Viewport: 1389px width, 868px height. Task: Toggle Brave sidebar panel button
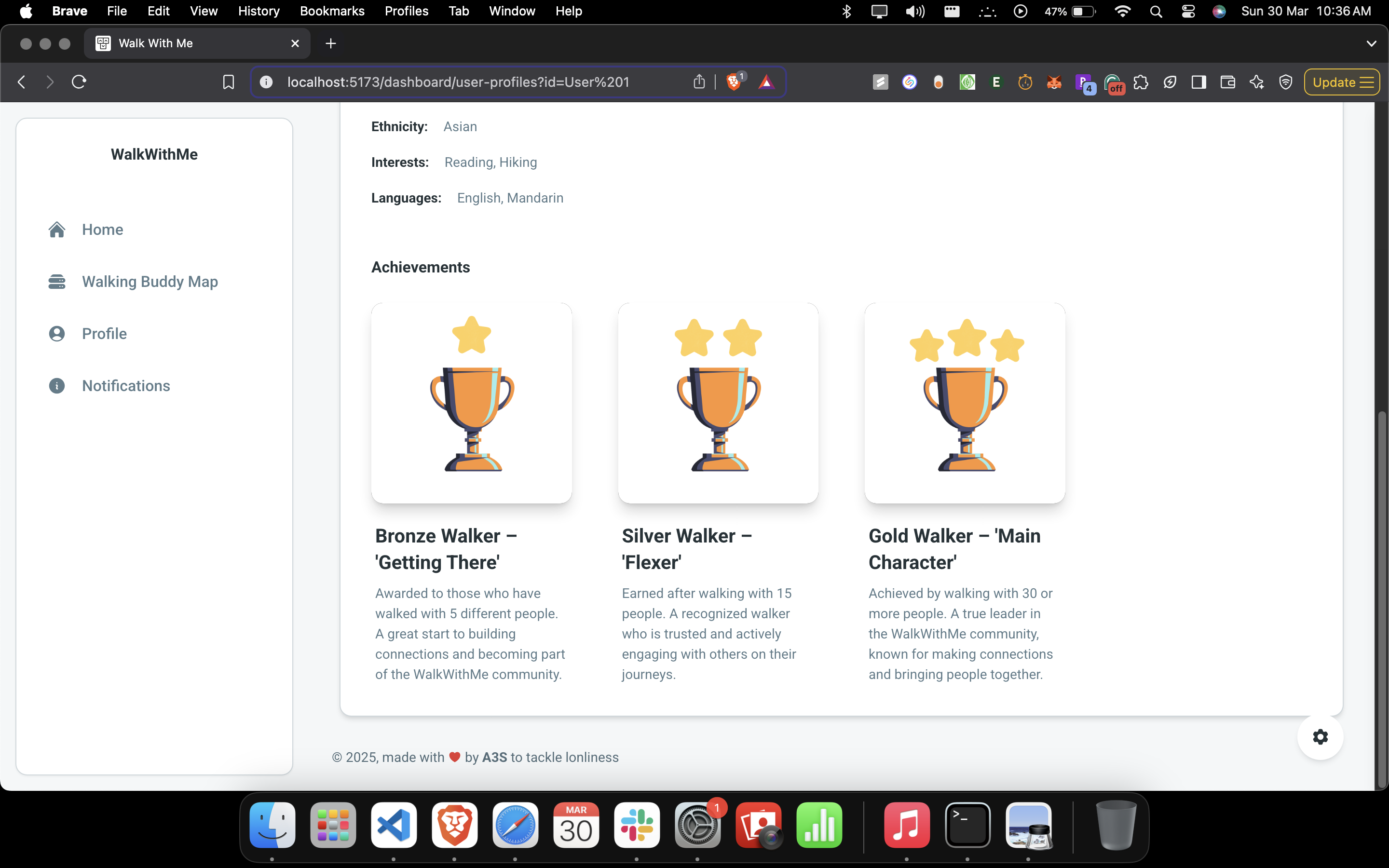(x=1198, y=82)
